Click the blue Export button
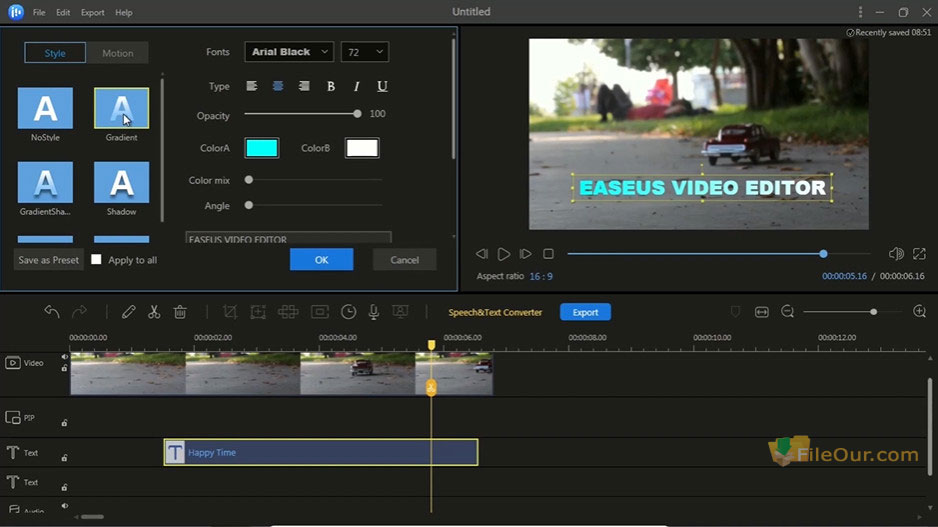This screenshot has height=527, width=938. tap(585, 312)
